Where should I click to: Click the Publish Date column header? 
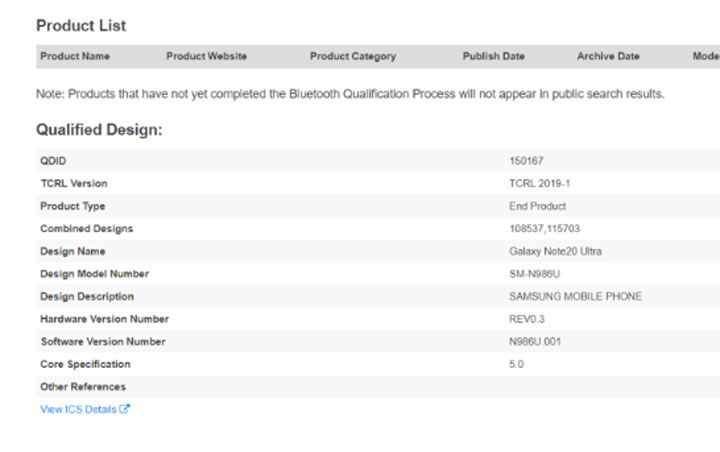(493, 56)
